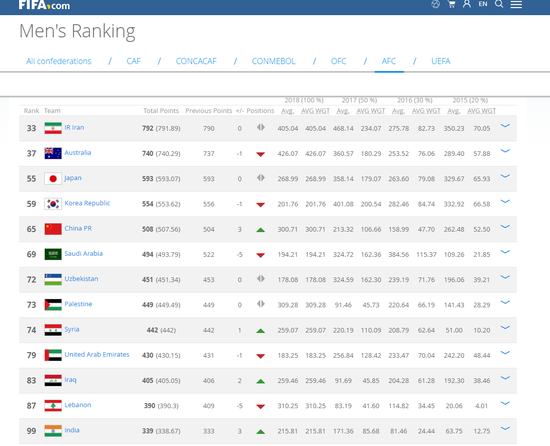Click the user account icon

pyautogui.click(x=467, y=4)
